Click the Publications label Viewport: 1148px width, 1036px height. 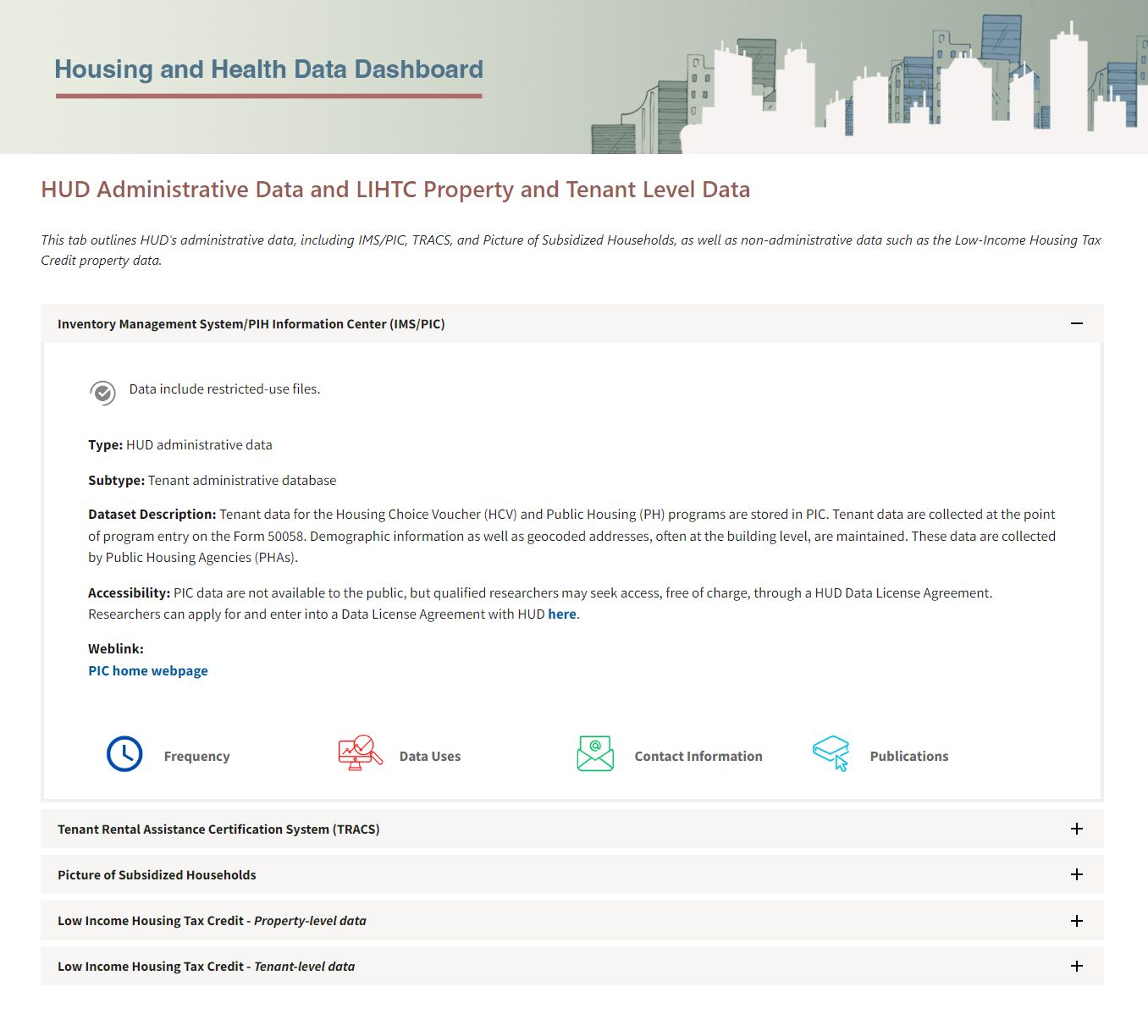[x=909, y=757]
